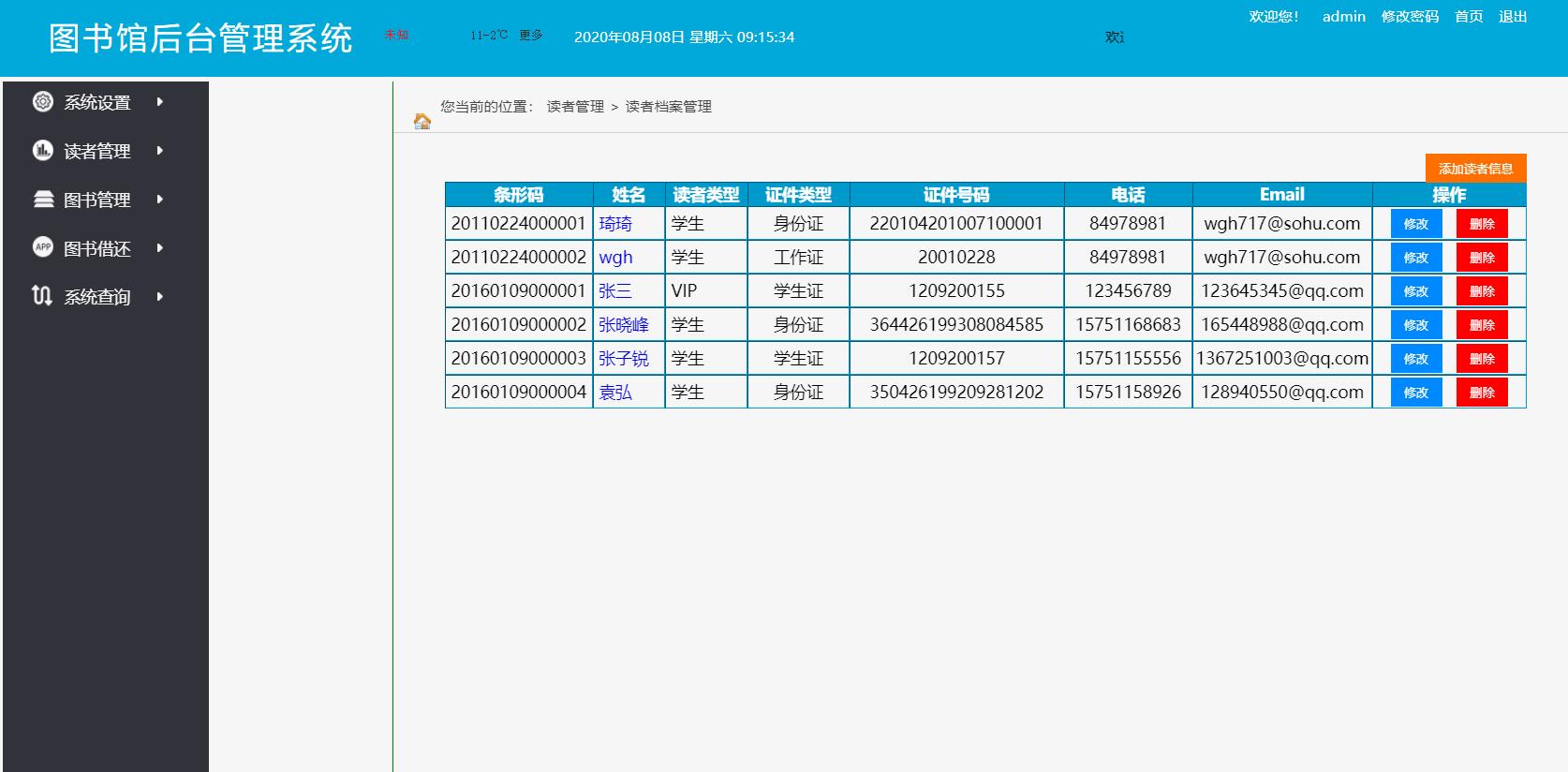Click barcode cell 20110224000001
The height and width of the screenshot is (772, 1568).
(x=519, y=224)
